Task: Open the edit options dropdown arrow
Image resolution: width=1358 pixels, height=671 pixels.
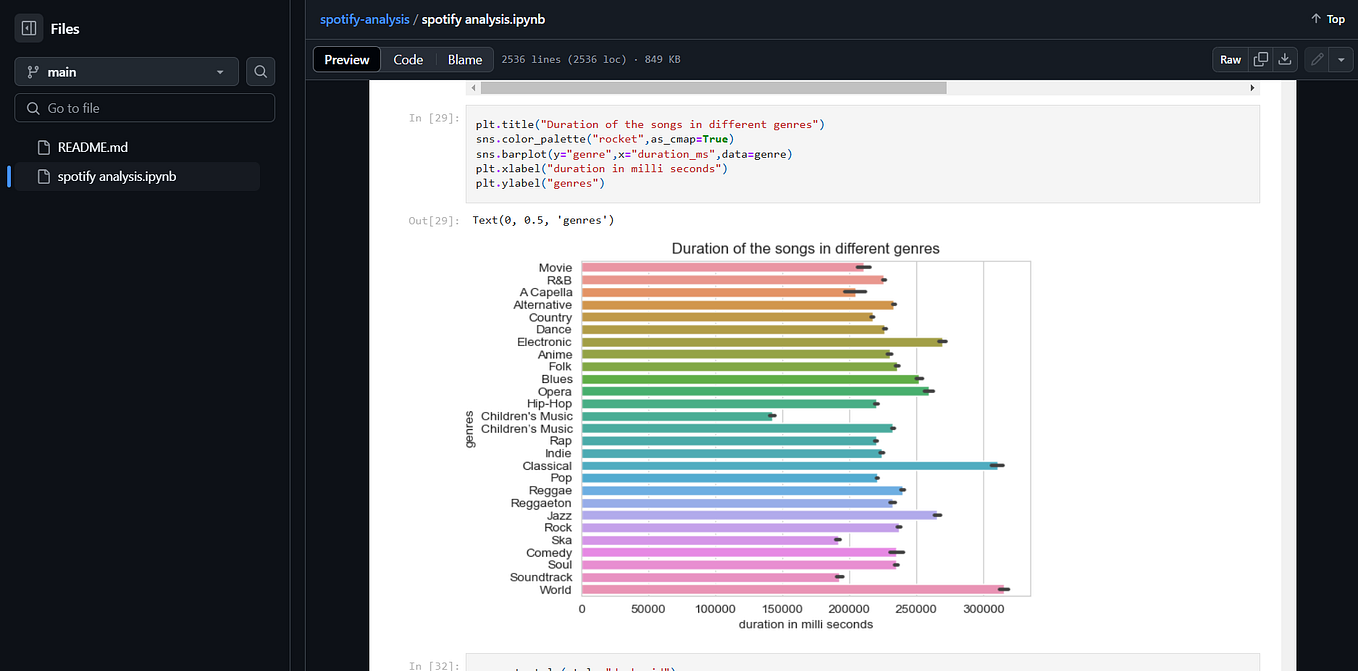Action: [1341, 59]
